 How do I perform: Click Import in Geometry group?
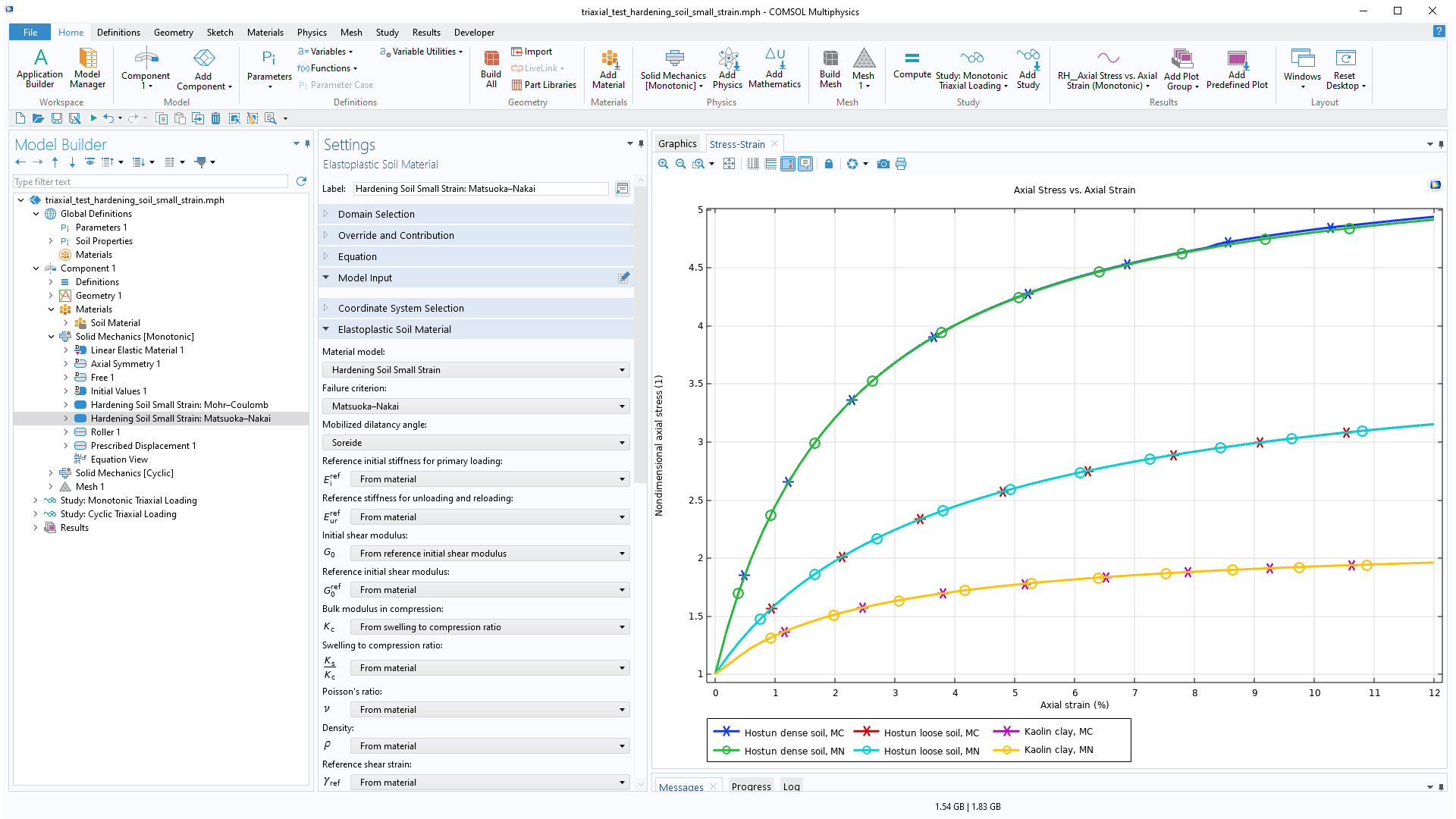(532, 52)
